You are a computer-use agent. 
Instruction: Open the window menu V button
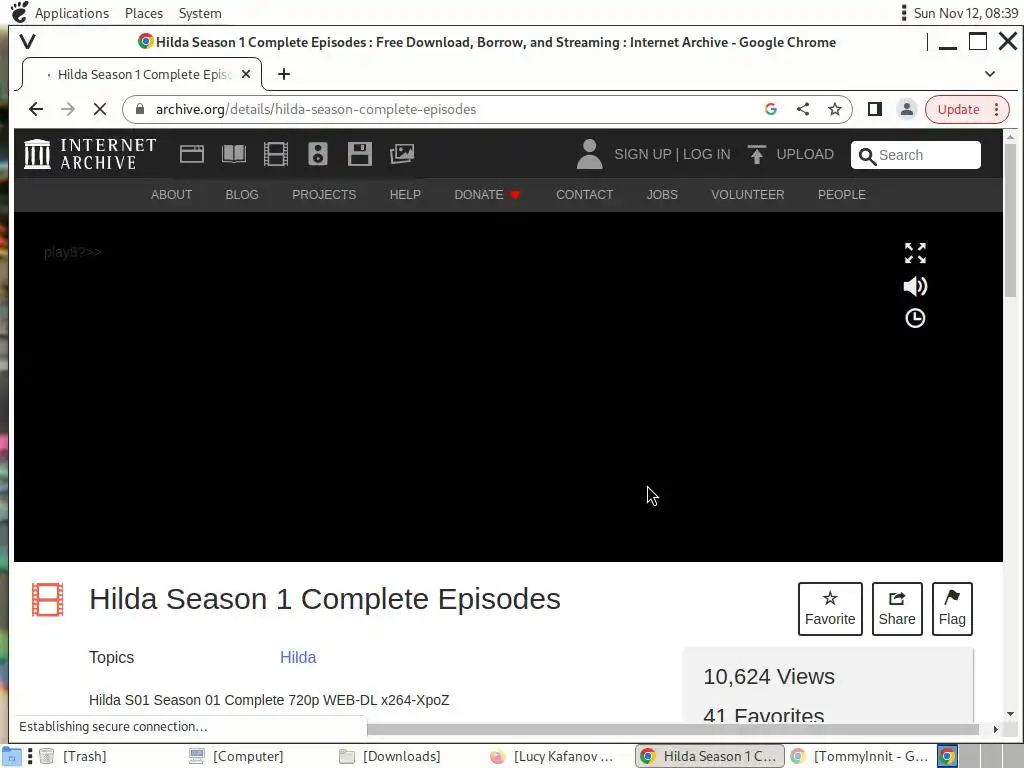pyautogui.click(x=27, y=42)
